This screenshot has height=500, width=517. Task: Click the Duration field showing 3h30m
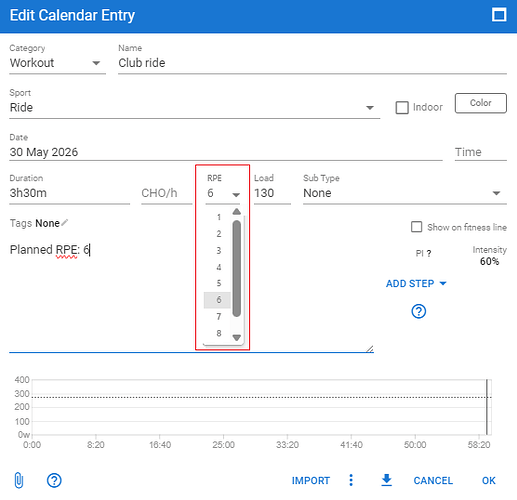69,193
